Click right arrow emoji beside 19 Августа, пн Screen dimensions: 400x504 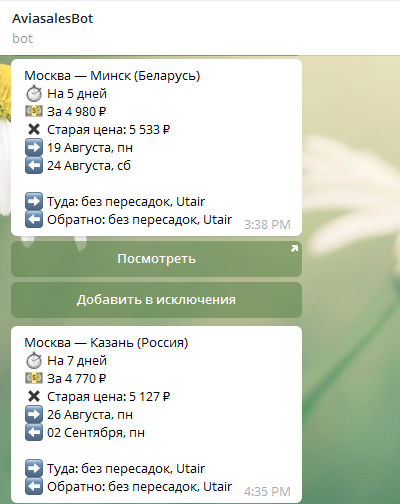point(34,147)
